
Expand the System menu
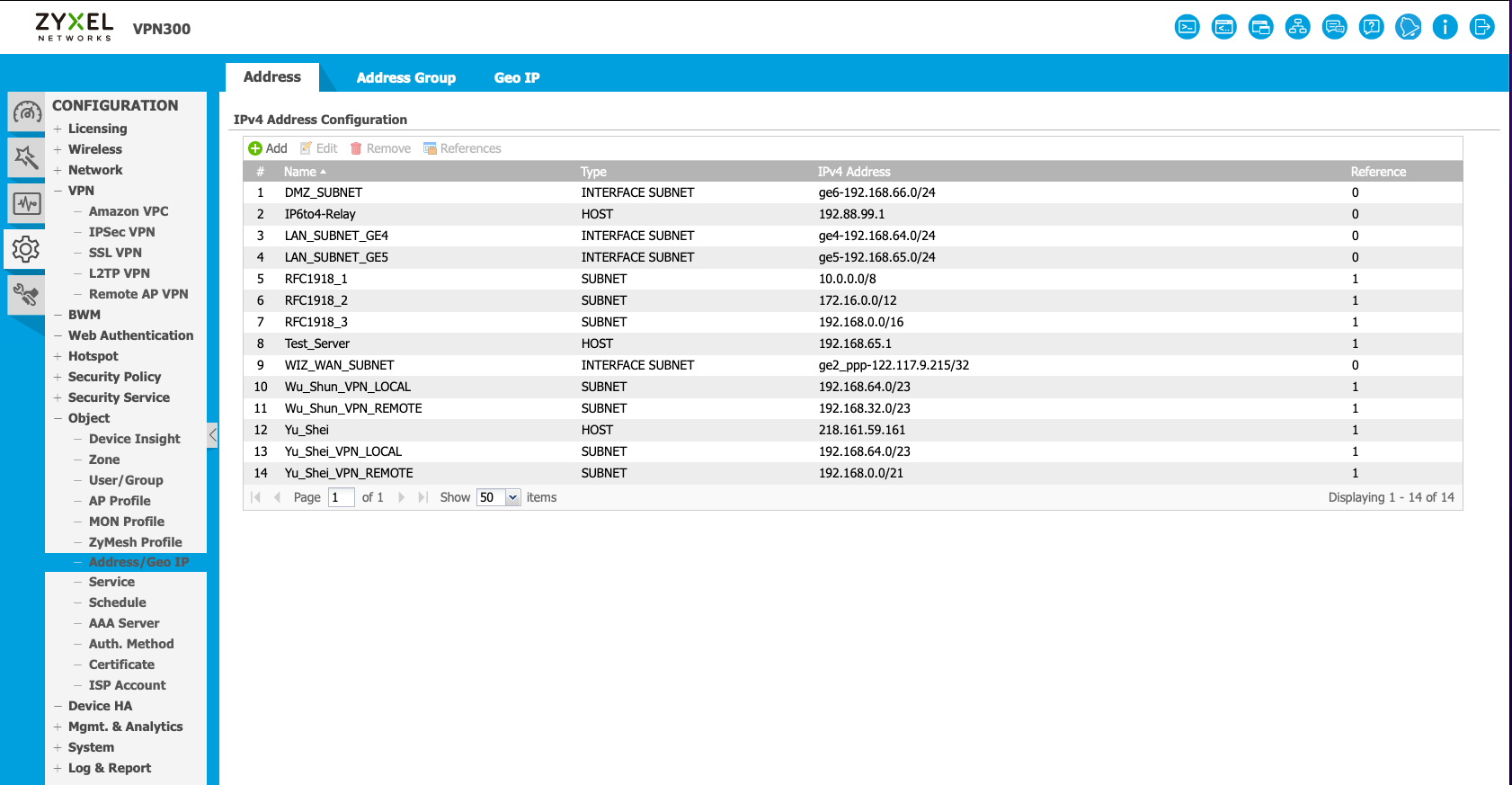click(58, 747)
